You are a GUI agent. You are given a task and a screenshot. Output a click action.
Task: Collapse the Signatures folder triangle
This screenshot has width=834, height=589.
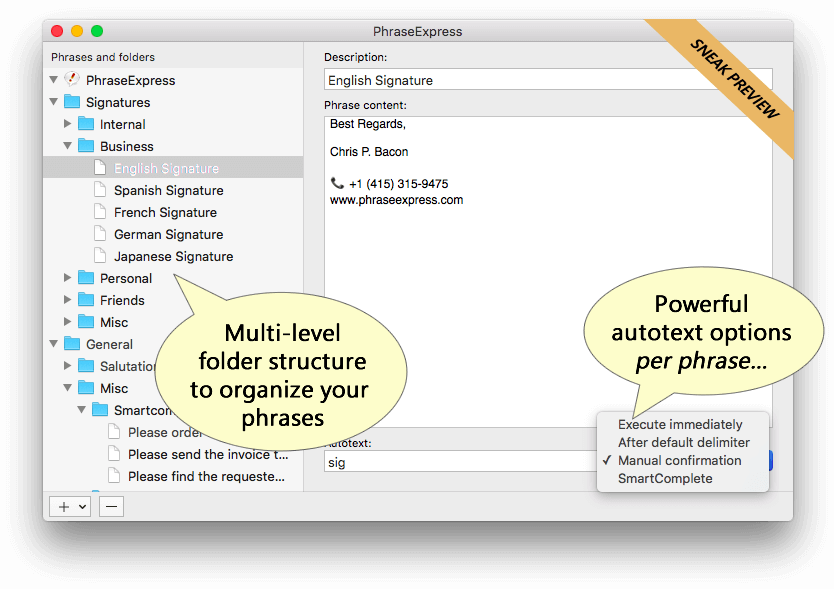click(x=53, y=102)
